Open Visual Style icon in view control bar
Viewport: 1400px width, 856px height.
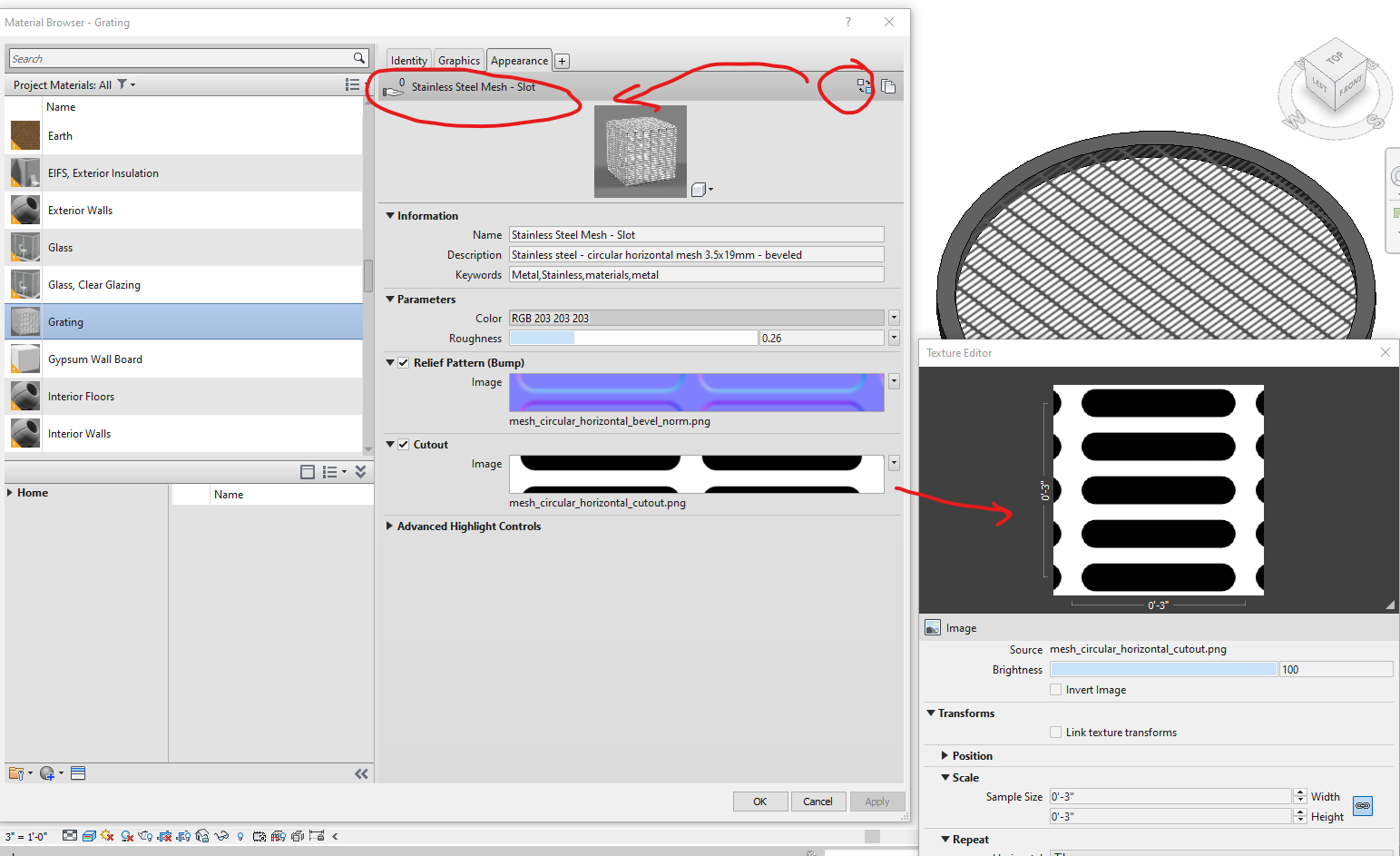89,836
